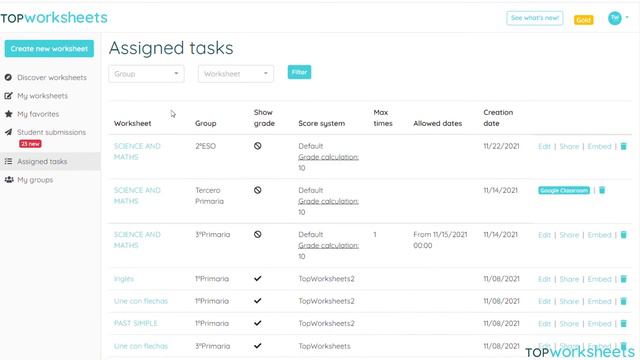This screenshot has width=640, height=360.
Task: Click the Student submissions paper-plane icon
Action: coord(8,132)
